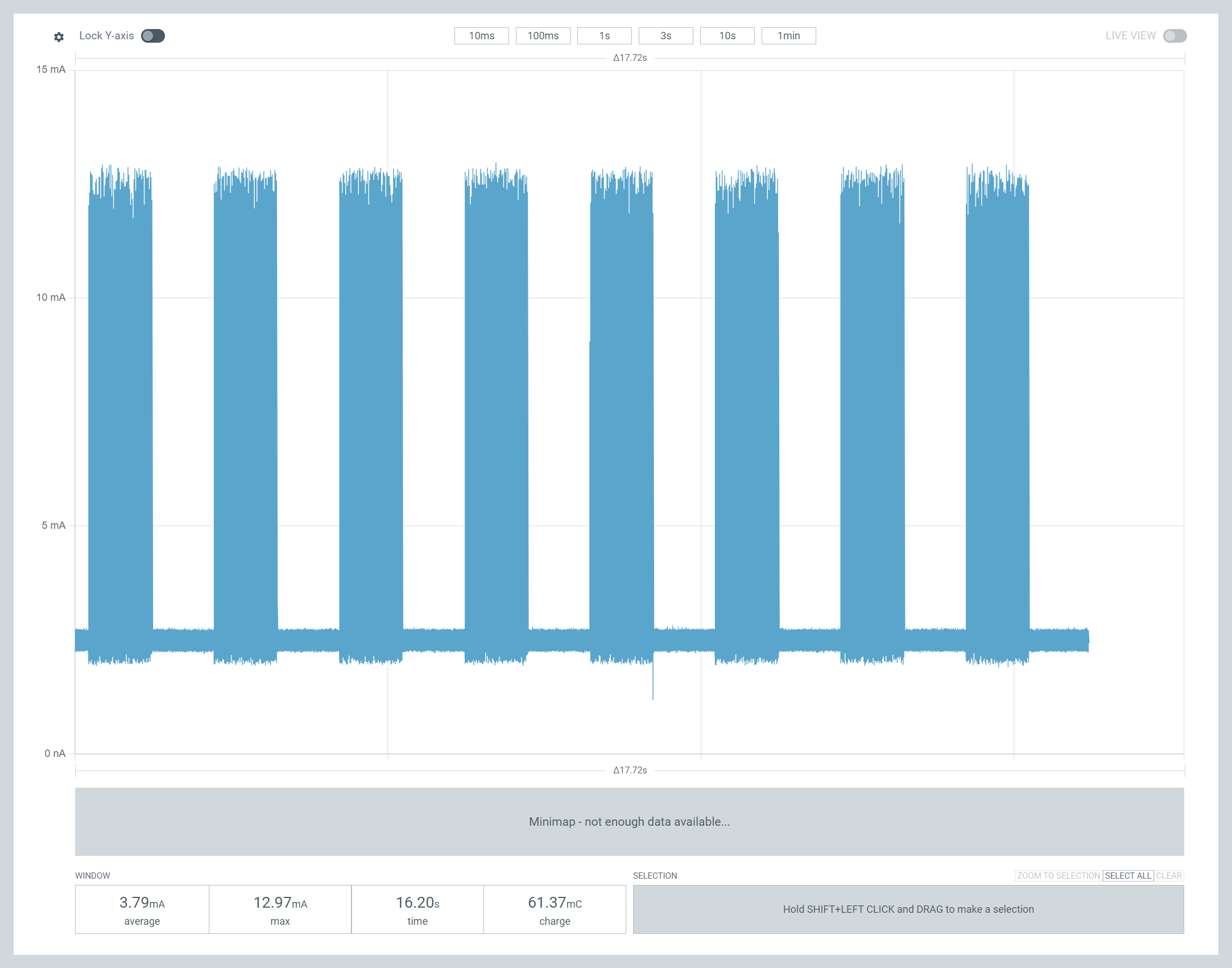Click the average current readout
The height and width of the screenshot is (968, 1232).
[x=142, y=909]
